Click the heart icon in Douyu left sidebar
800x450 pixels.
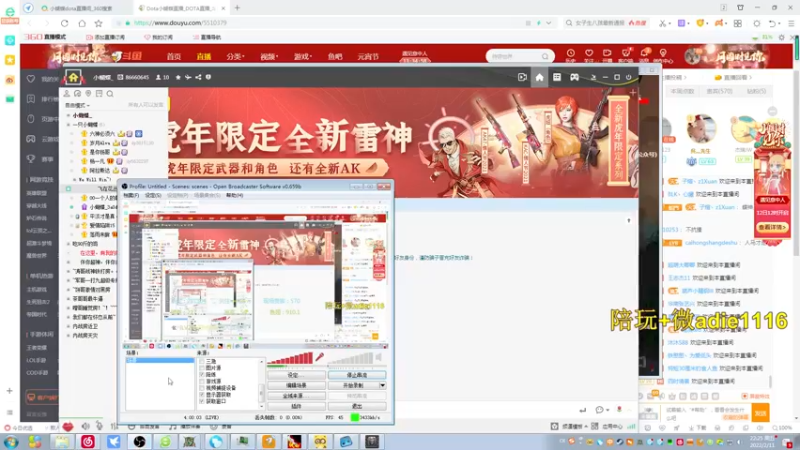[31, 79]
